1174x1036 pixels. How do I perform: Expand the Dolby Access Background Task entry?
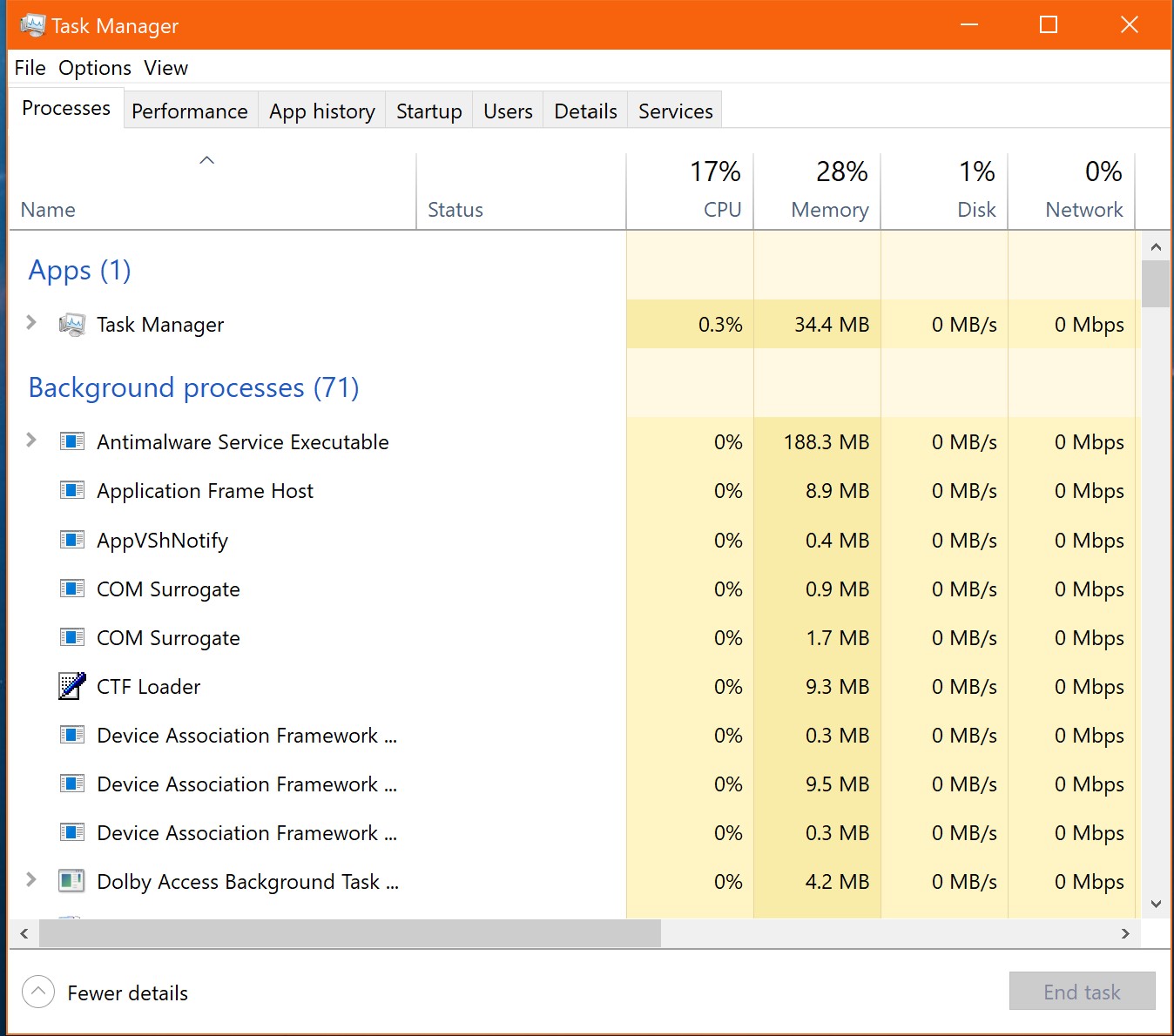coord(31,879)
